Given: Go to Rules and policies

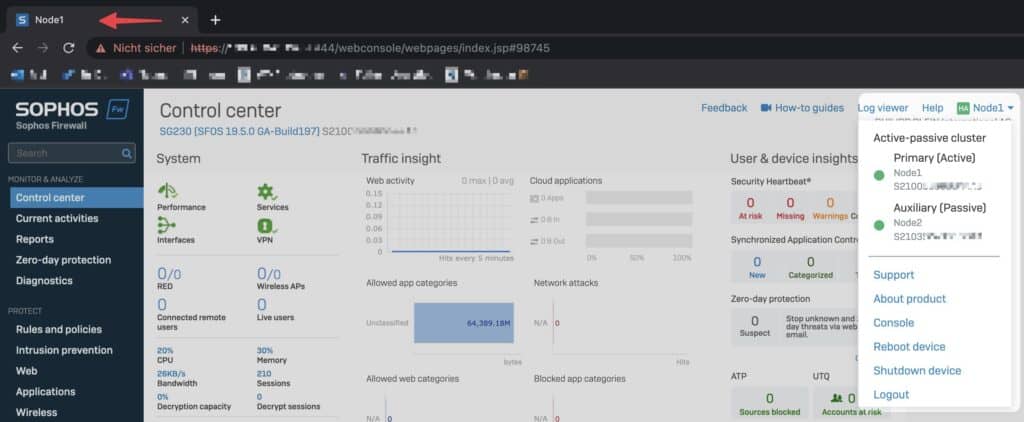Looking at the screenshot, I should coord(59,329).
